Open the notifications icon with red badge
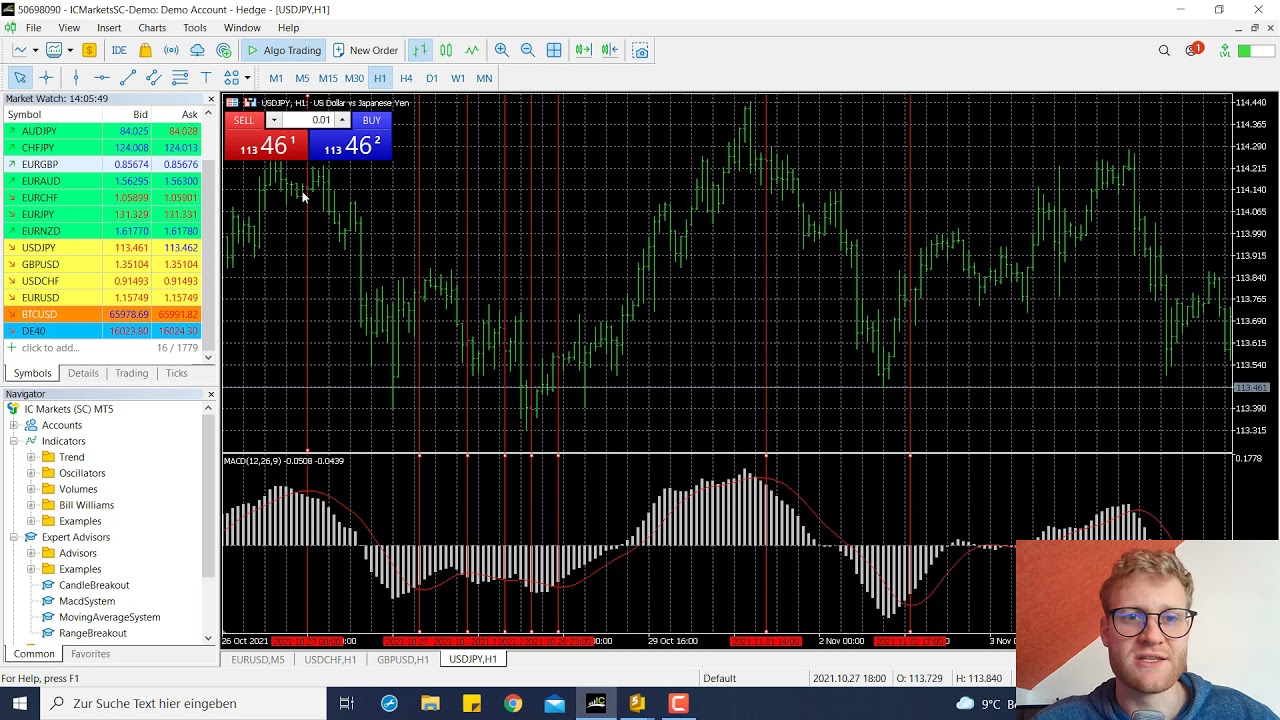Image resolution: width=1280 pixels, height=720 pixels. pyautogui.click(x=1193, y=50)
